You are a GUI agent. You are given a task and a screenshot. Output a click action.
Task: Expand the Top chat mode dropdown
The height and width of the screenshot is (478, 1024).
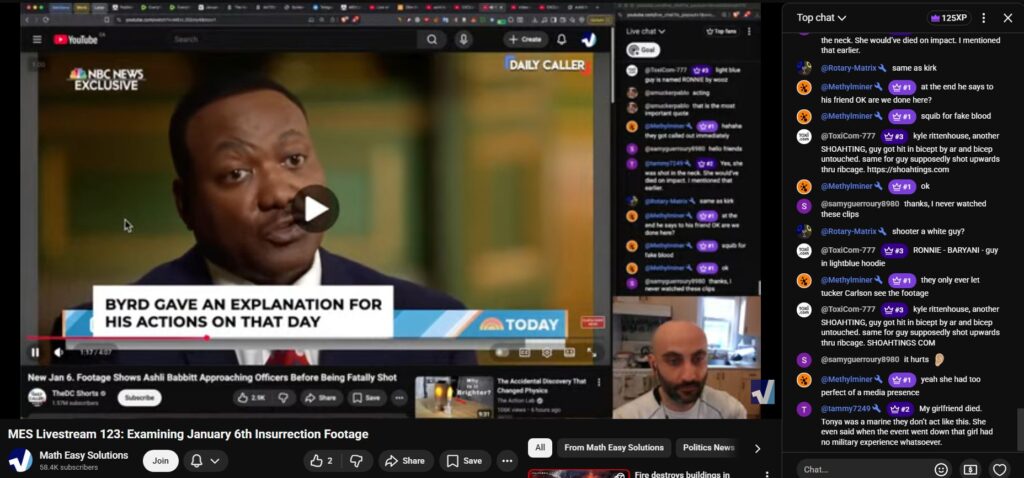click(x=821, y=18)
